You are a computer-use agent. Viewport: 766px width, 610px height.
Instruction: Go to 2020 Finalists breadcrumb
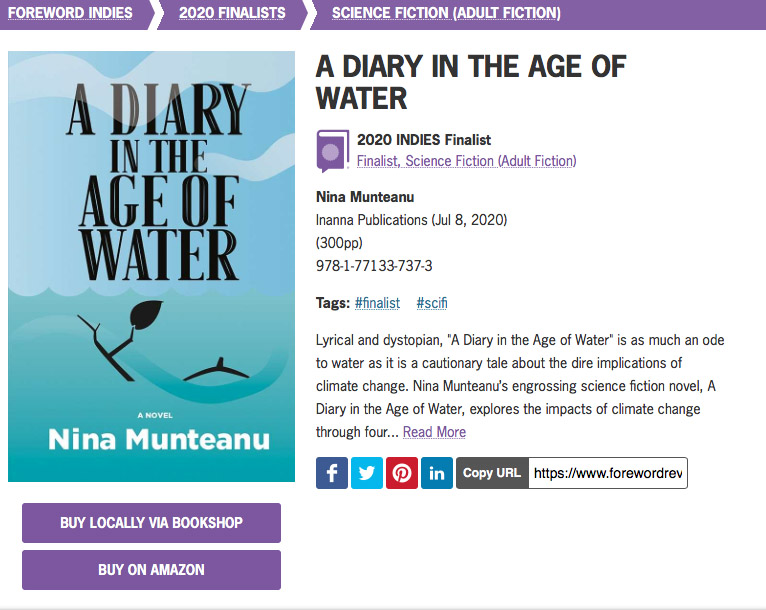(x=232, y=13)
